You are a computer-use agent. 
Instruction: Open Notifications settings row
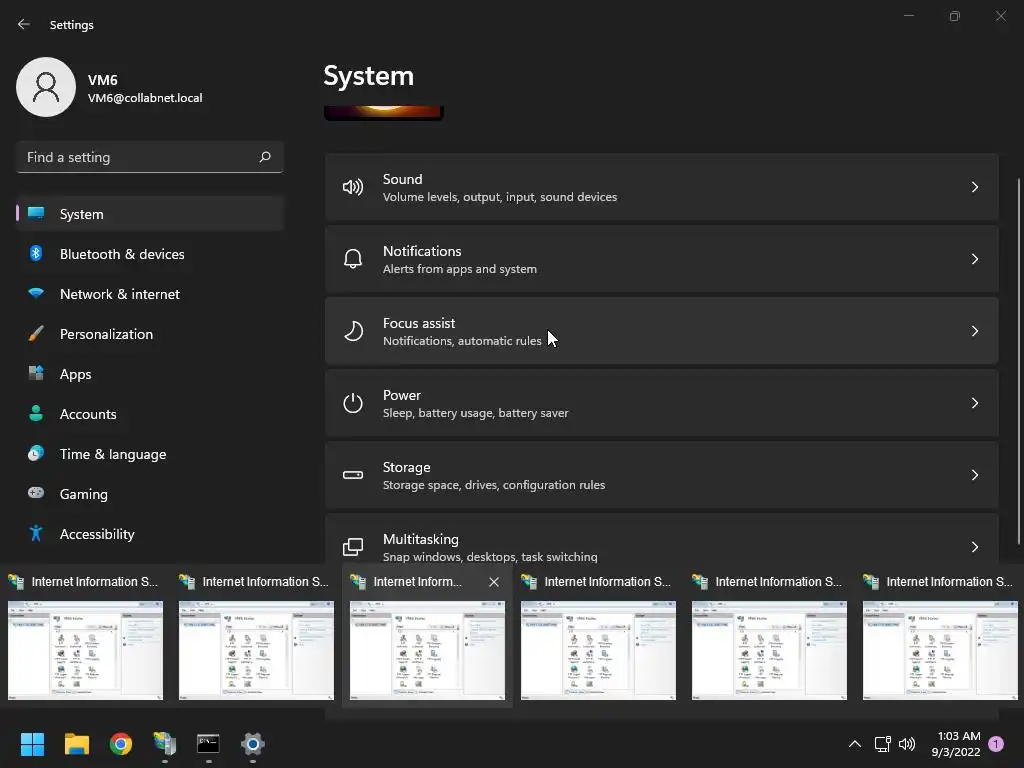pyautogui.click(x=662, y=259)
